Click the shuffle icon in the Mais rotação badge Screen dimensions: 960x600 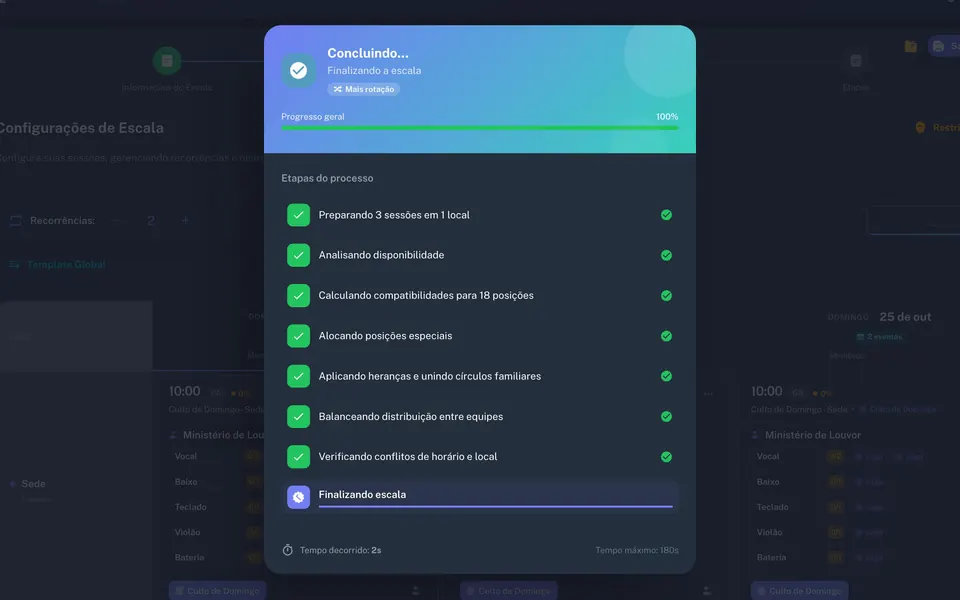pyautogui.click(x=337, y=89)
